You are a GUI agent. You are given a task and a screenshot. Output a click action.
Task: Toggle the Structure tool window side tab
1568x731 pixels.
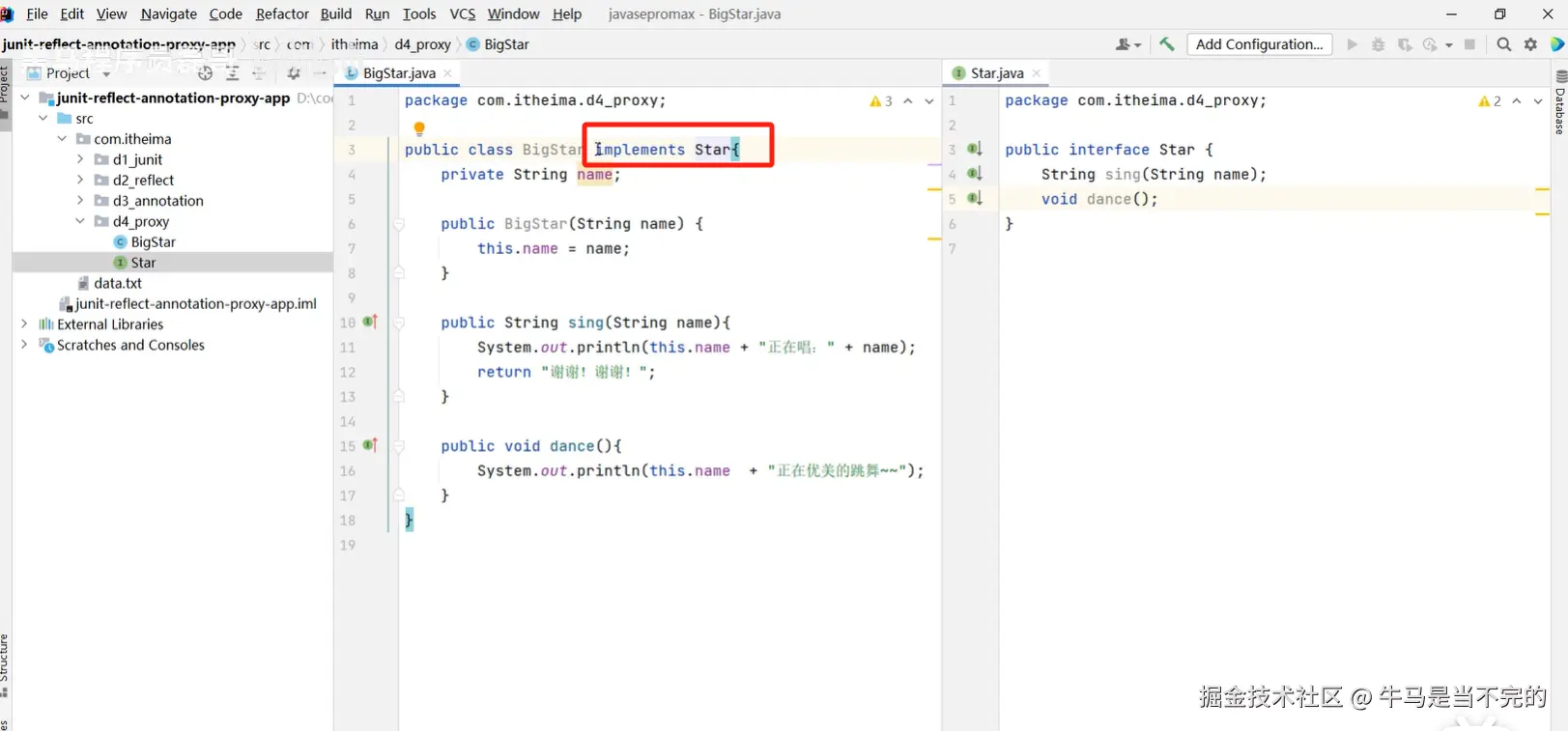pos(5,666)
